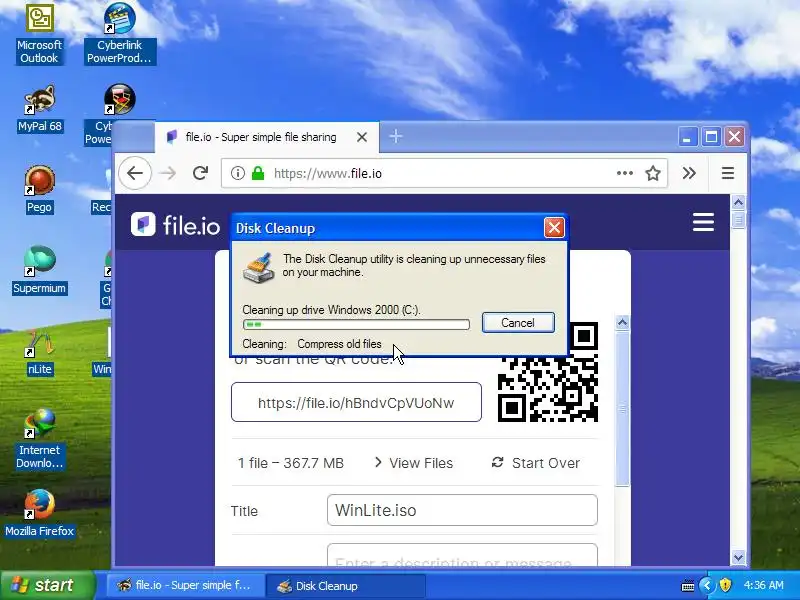The image size is (800, 600).
Task: Go back in the browser
Action: point(135,173)
